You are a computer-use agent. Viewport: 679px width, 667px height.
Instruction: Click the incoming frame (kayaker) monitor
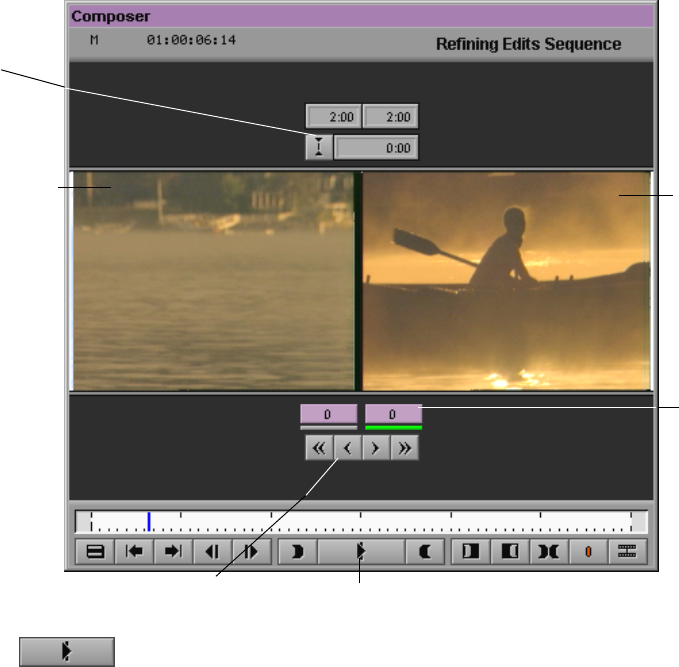[x=506, y=281]
